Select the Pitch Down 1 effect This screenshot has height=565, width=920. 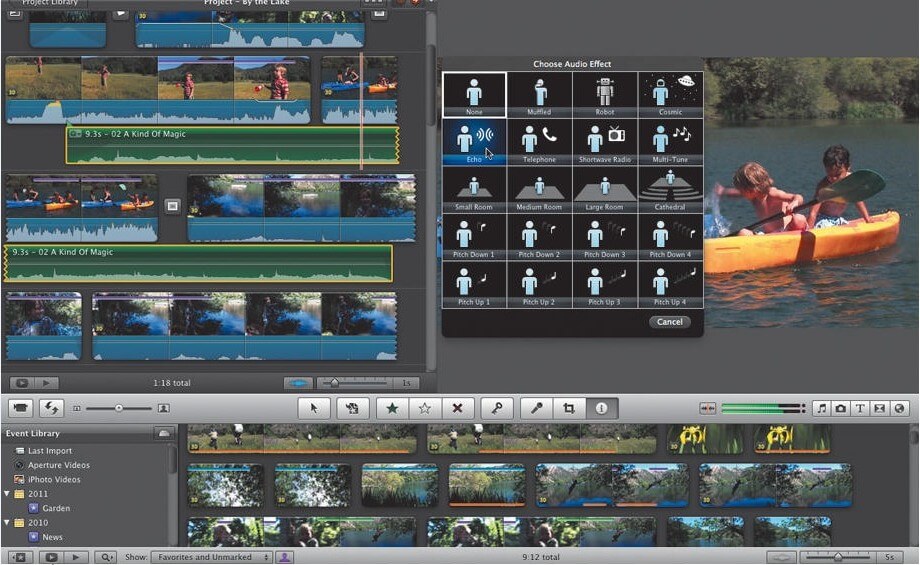coord(474,237)
